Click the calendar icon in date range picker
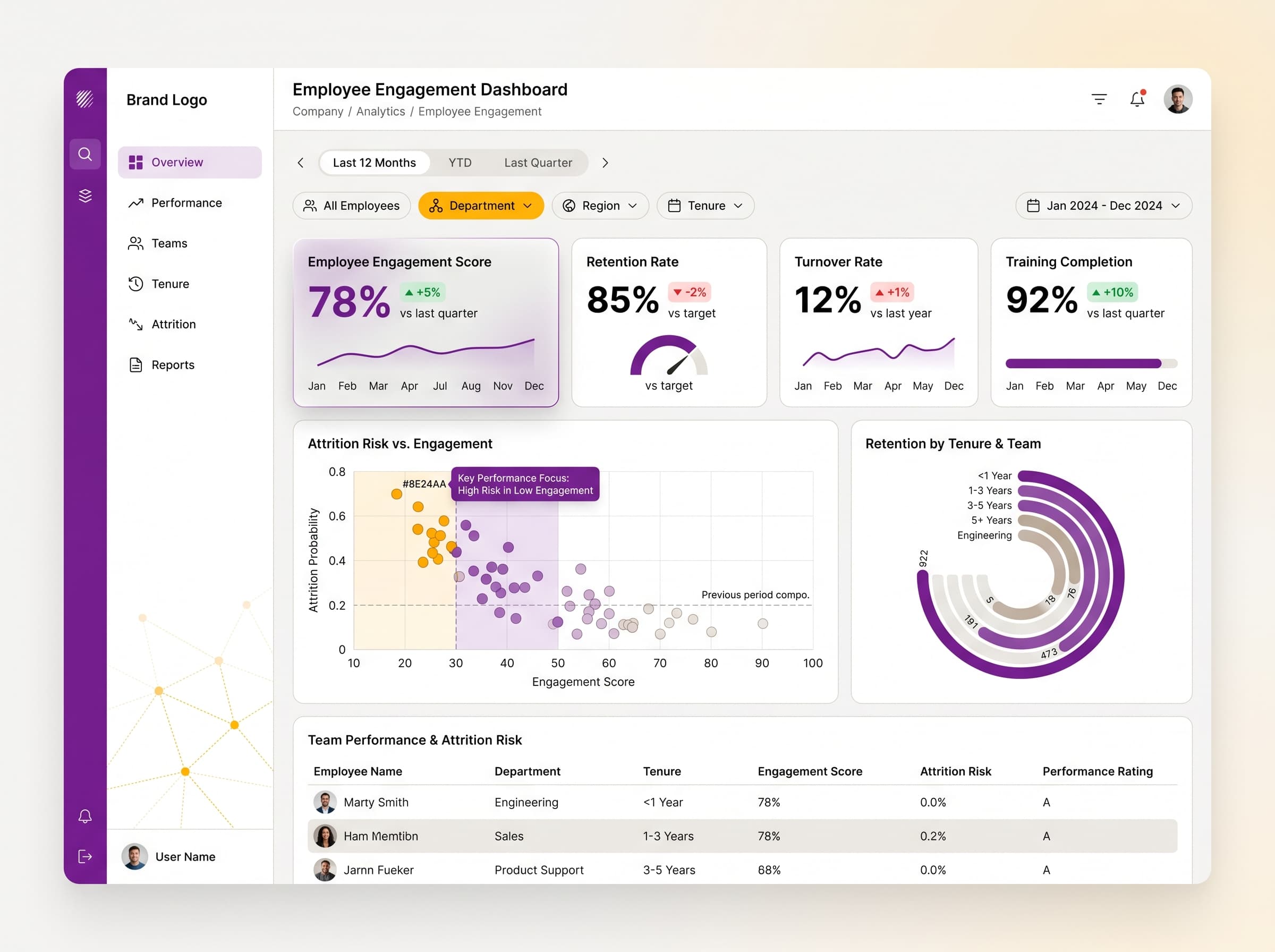Viewport: 1275px width, 952px height. tap(1033, 206)
